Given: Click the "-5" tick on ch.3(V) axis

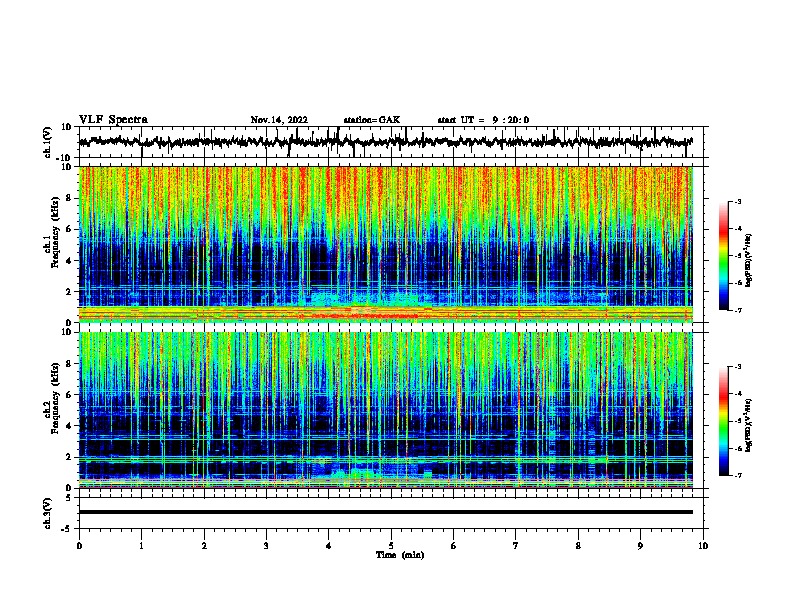Looking at the screenshot, I should 67,529.
